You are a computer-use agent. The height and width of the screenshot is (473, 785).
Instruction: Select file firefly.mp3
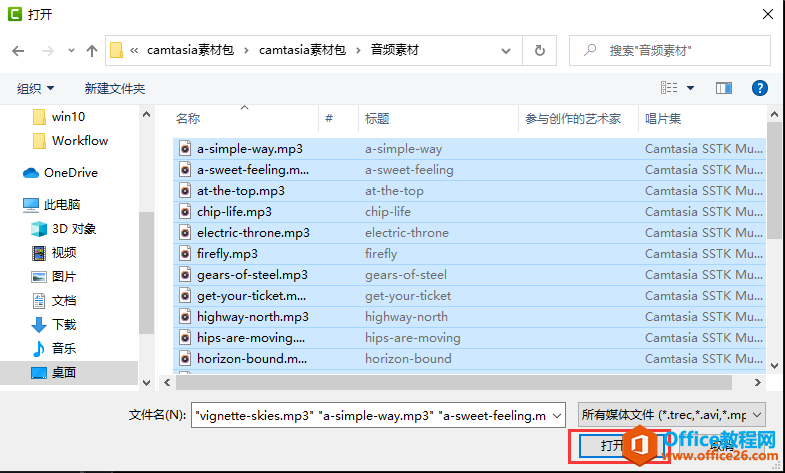[x=227, y=254]
